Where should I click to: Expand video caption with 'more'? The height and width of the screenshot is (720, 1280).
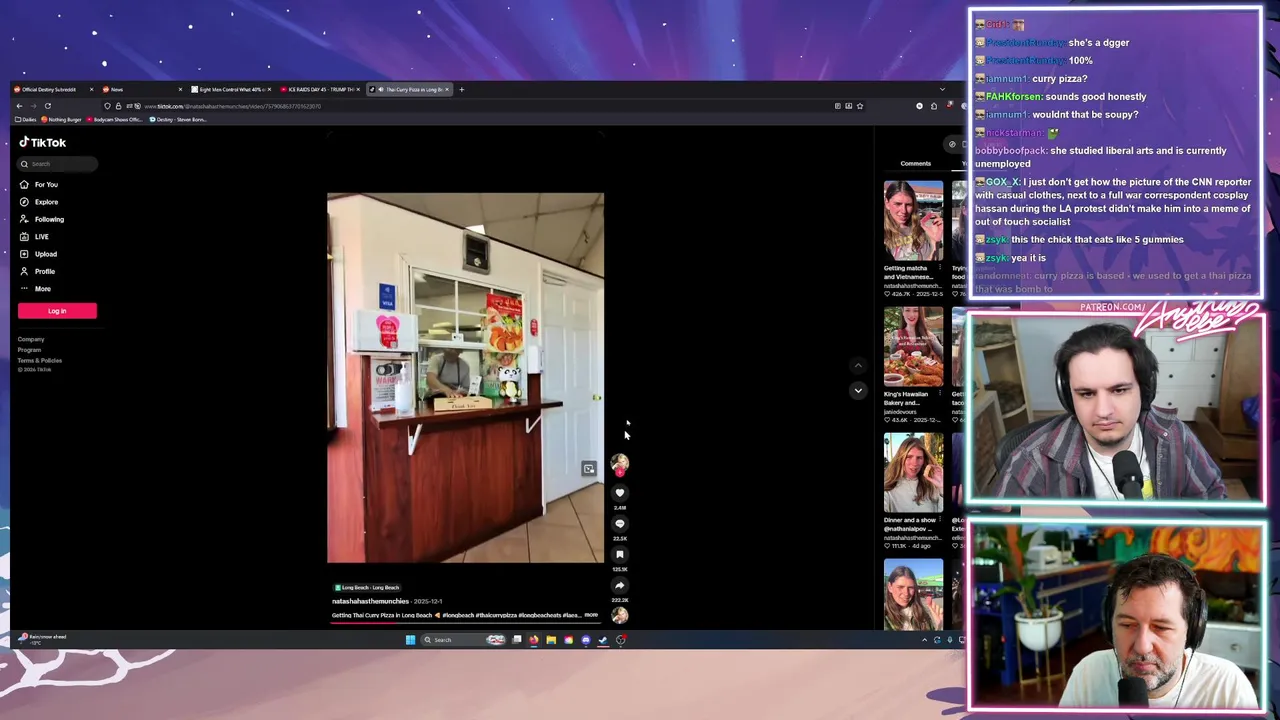tap(591, 615)
